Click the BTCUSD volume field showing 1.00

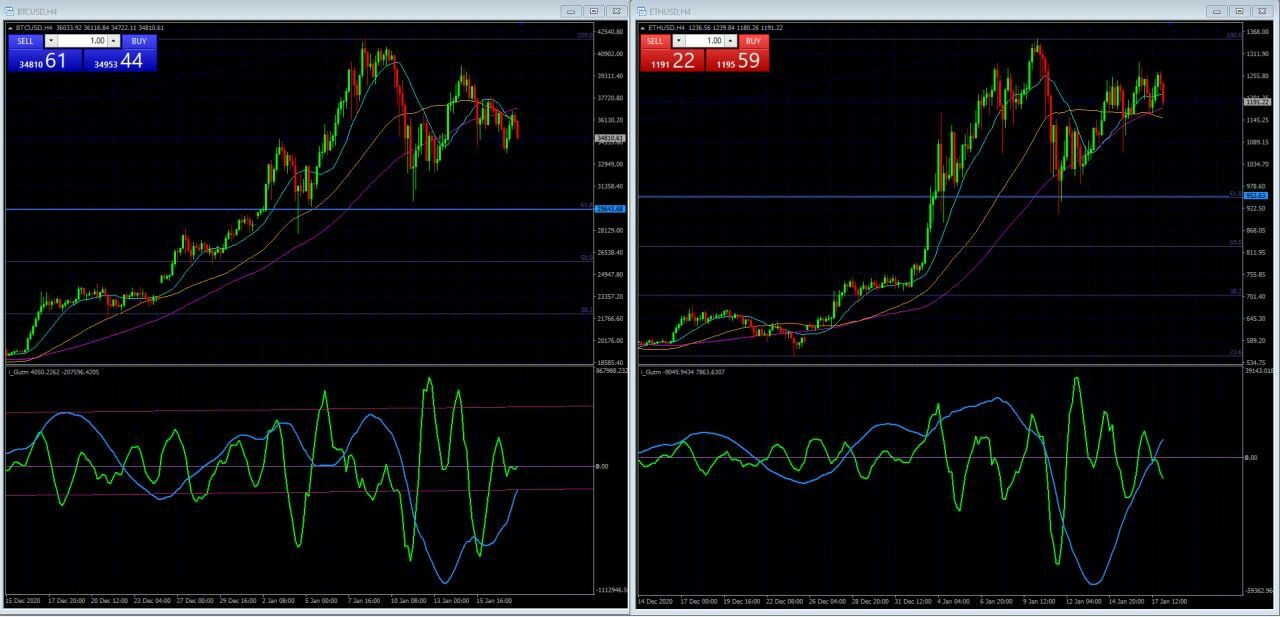82,41
